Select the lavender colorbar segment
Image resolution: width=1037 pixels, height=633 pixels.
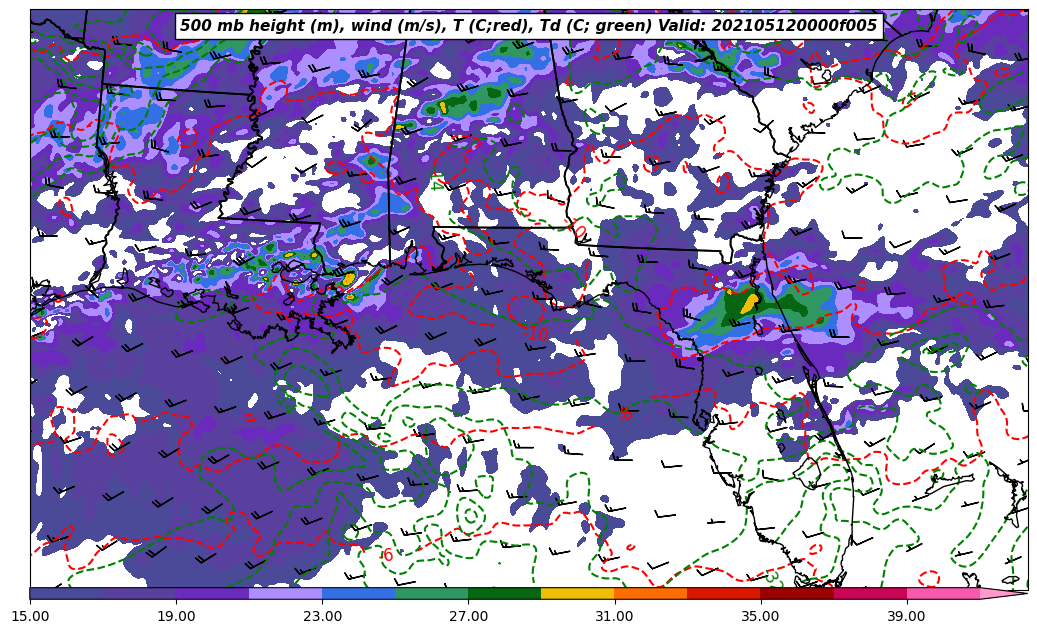pyautogui.click(x=285, y=593)
